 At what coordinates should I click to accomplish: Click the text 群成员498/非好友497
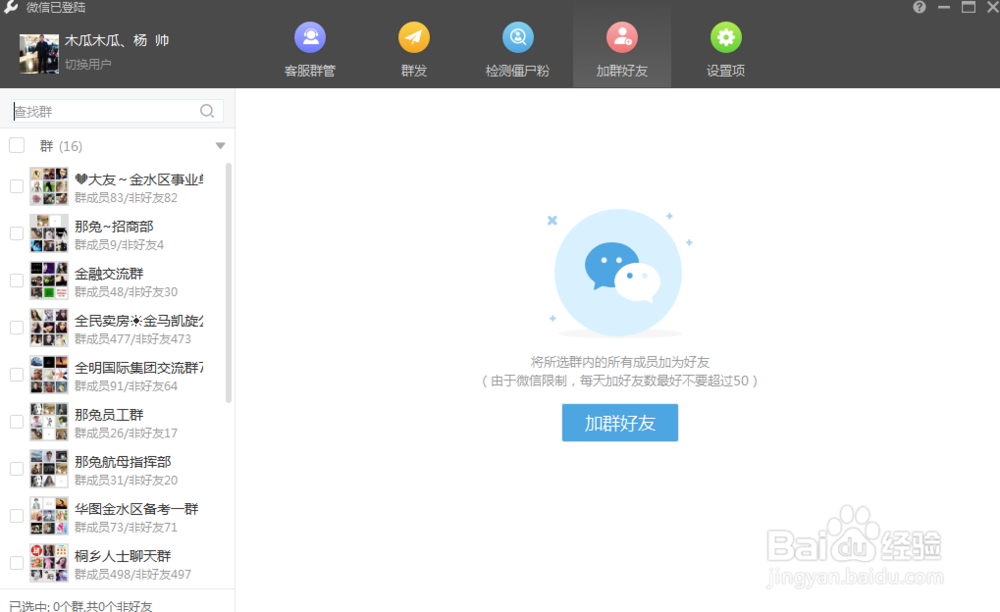coord(133,574)
